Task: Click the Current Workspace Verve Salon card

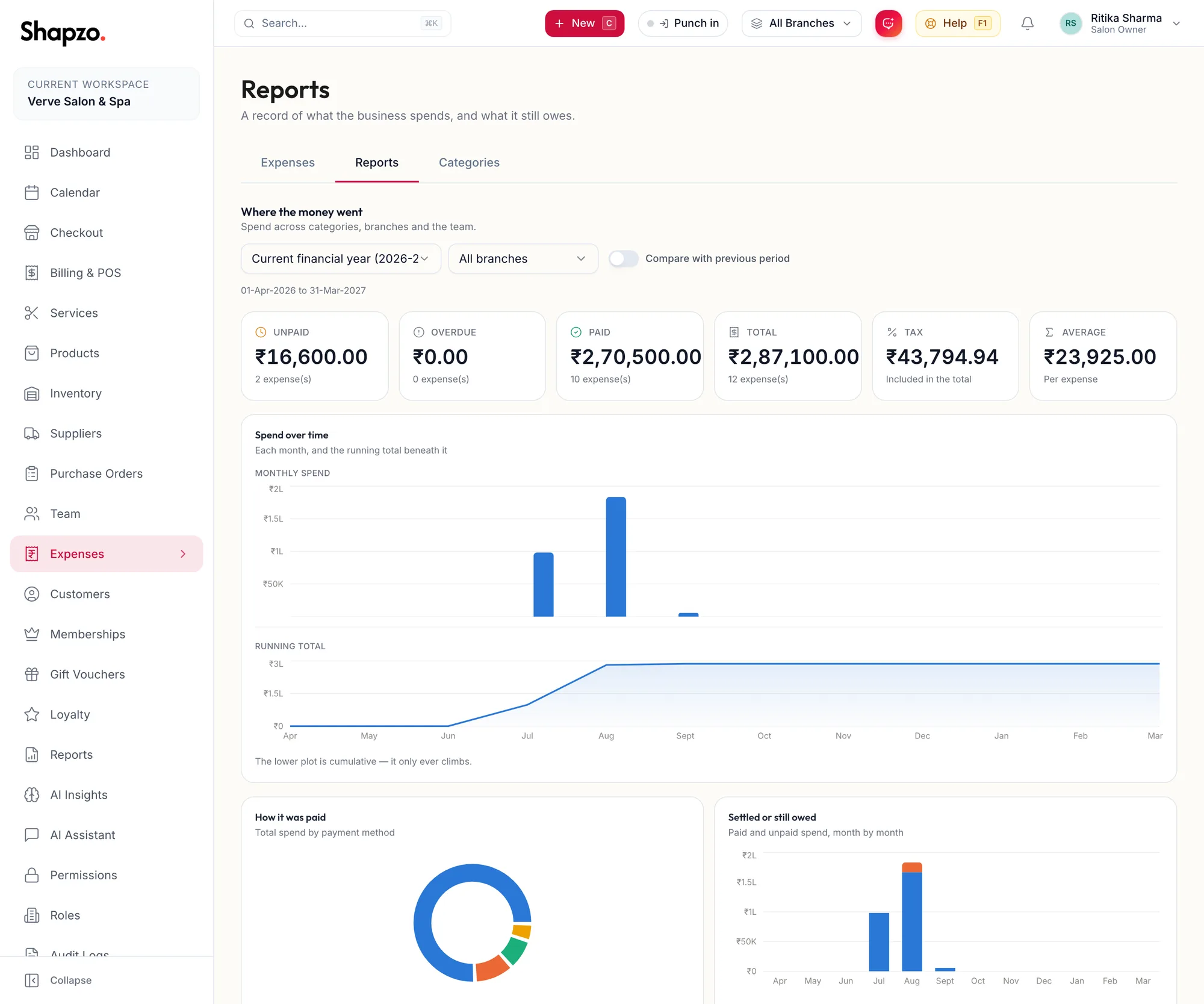Action: point(107,93)
